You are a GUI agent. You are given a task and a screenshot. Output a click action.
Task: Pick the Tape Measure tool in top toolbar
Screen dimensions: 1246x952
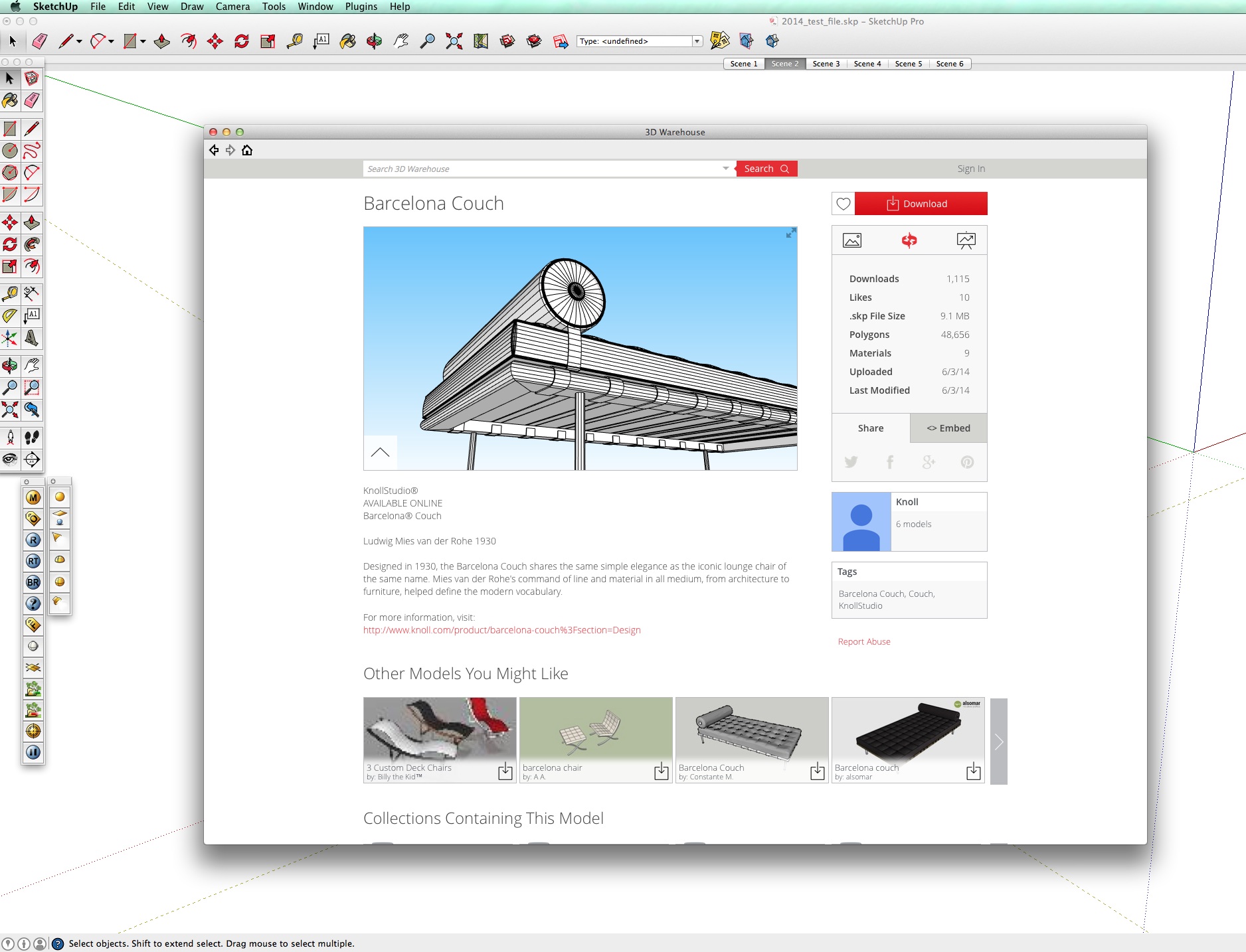coord(294,41)
